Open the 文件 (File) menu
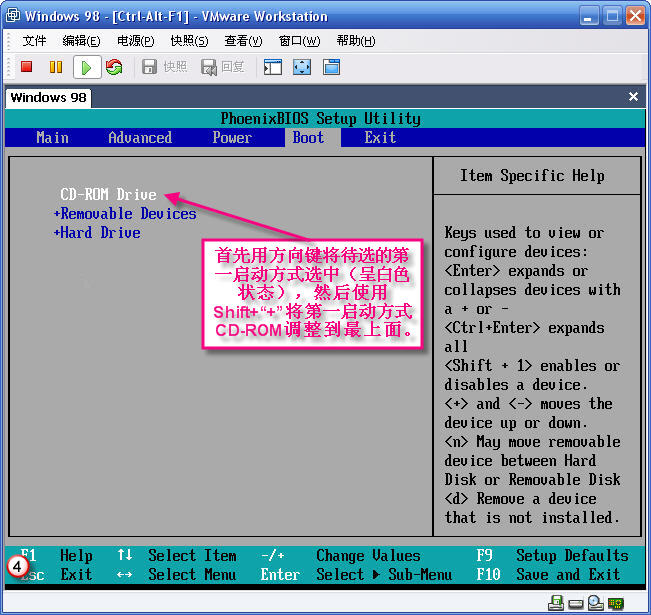The image size is (651, 615). [34, 41]
